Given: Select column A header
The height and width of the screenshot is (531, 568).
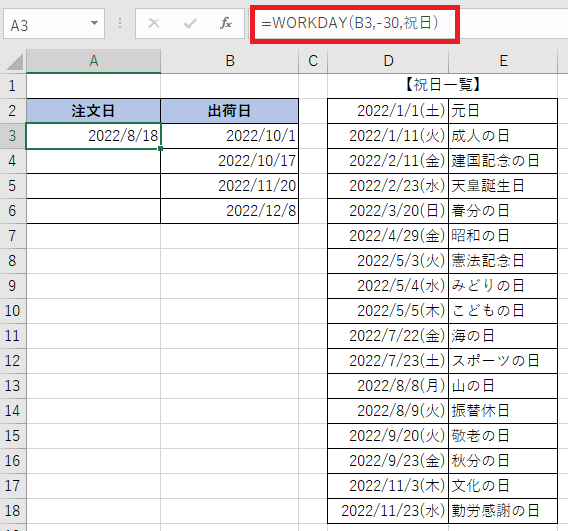Looking at the screenshot, I should (93, 61).
